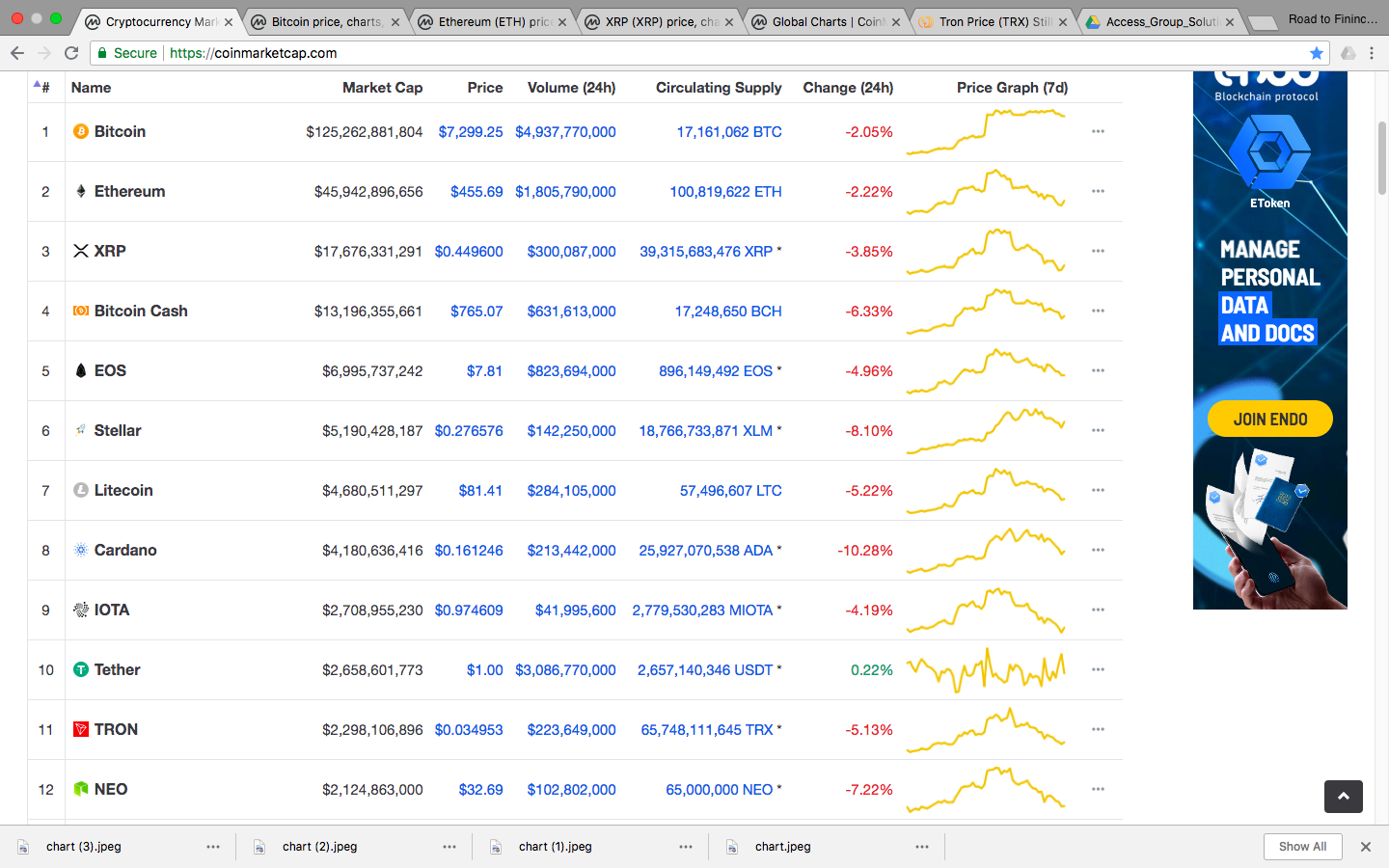Click TRON's $223,649,000 volume link
The image size is (1389, 868).
pos(571,729)
